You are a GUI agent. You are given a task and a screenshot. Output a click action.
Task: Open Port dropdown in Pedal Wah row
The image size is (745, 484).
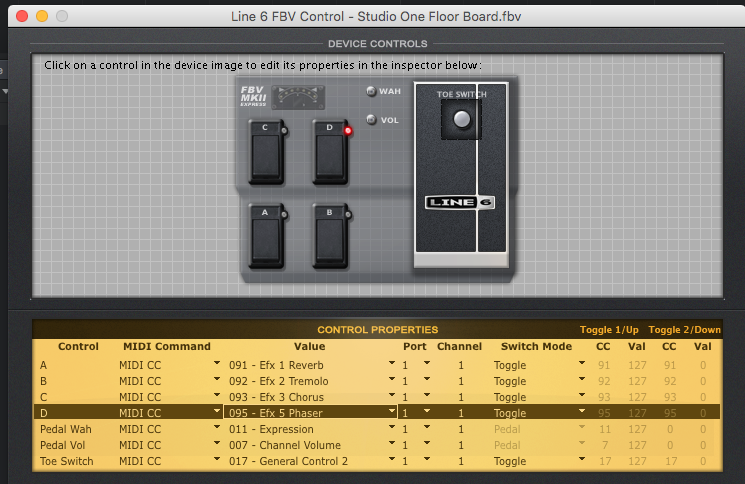point(427,427)
